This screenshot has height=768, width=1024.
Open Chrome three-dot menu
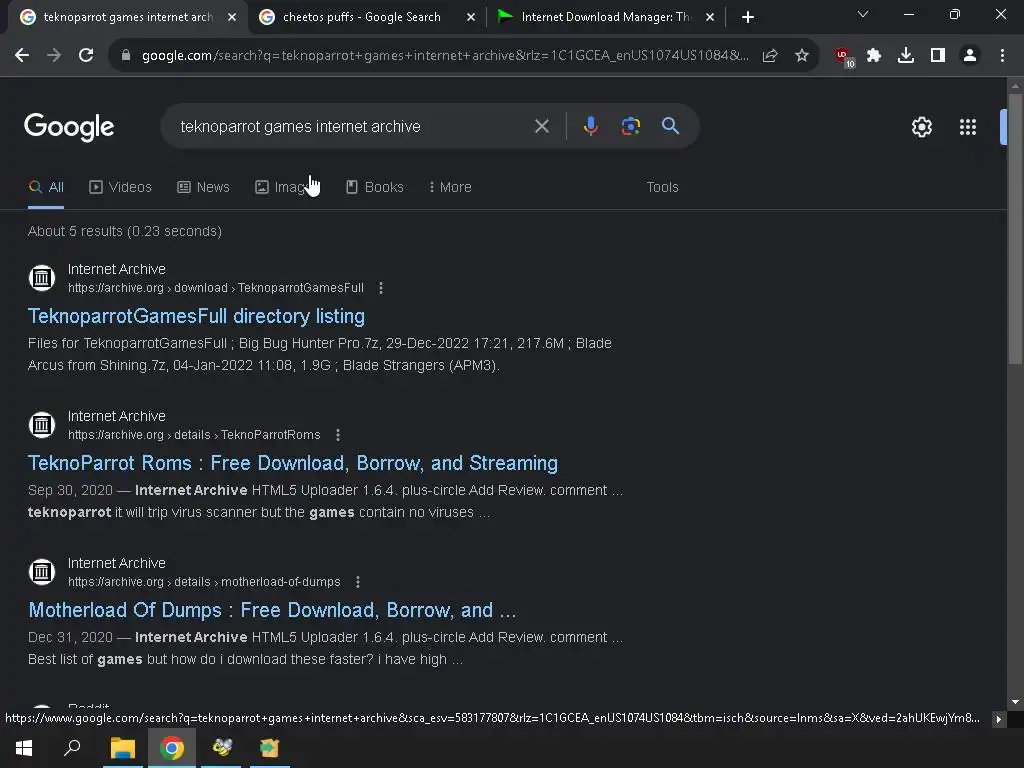(x=1002, y=56)
